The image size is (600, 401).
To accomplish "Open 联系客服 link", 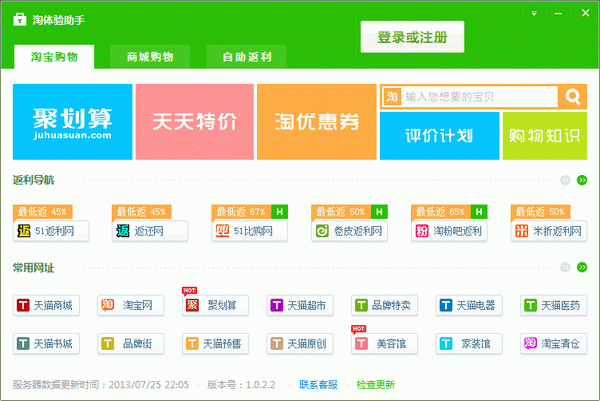I will [x=318, y=385].
